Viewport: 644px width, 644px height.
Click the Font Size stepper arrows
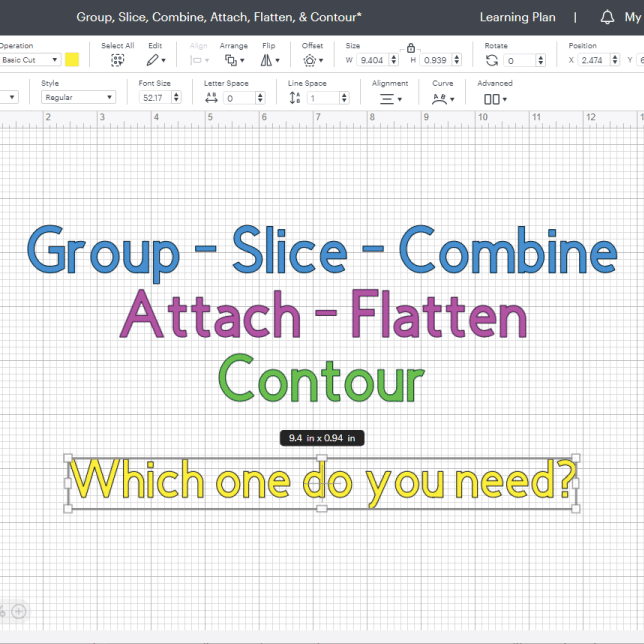tap(176, 98)
